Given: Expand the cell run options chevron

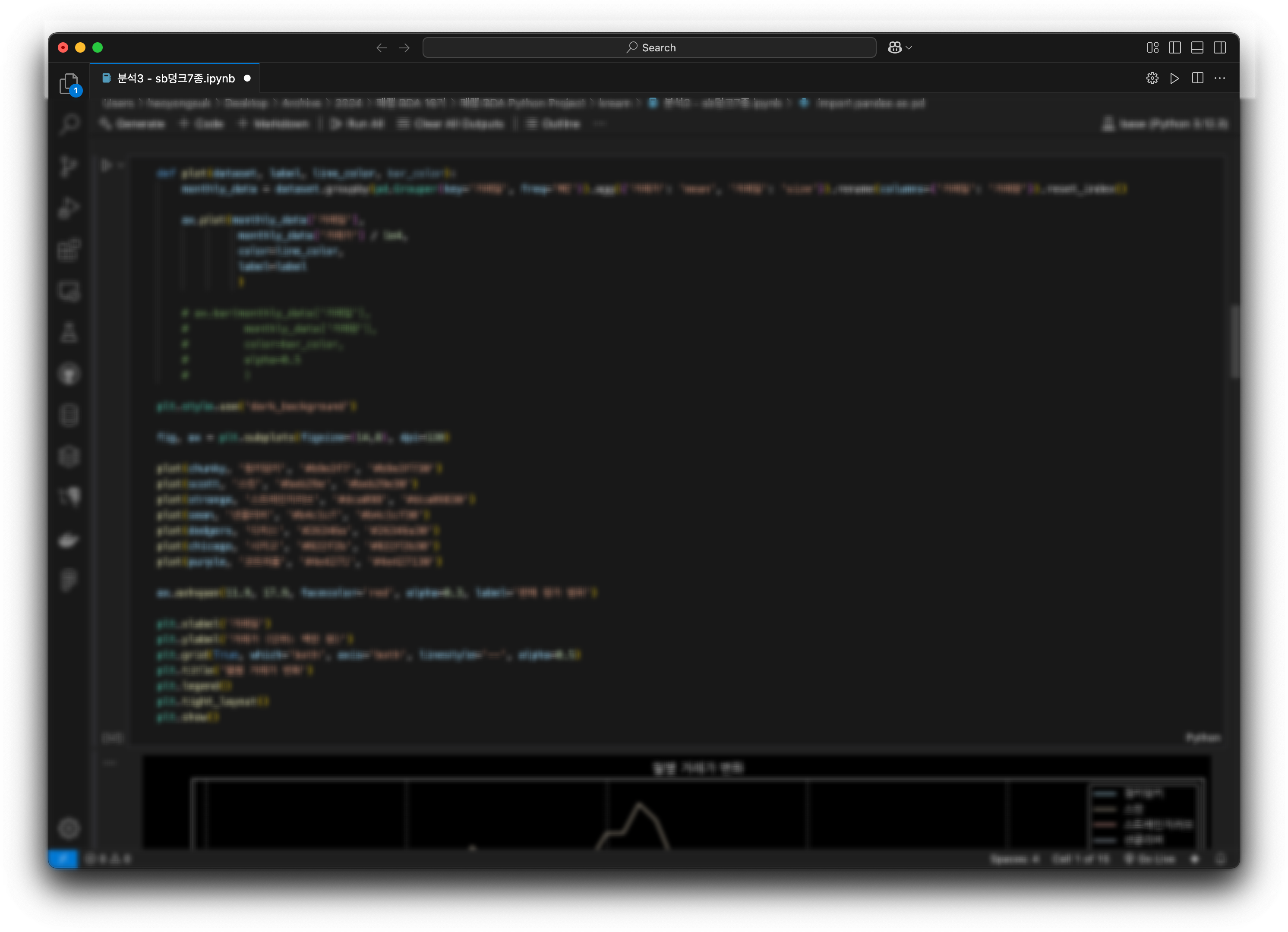Looking at the screenshot, I should pyautogui.click(x=121, y=165).
